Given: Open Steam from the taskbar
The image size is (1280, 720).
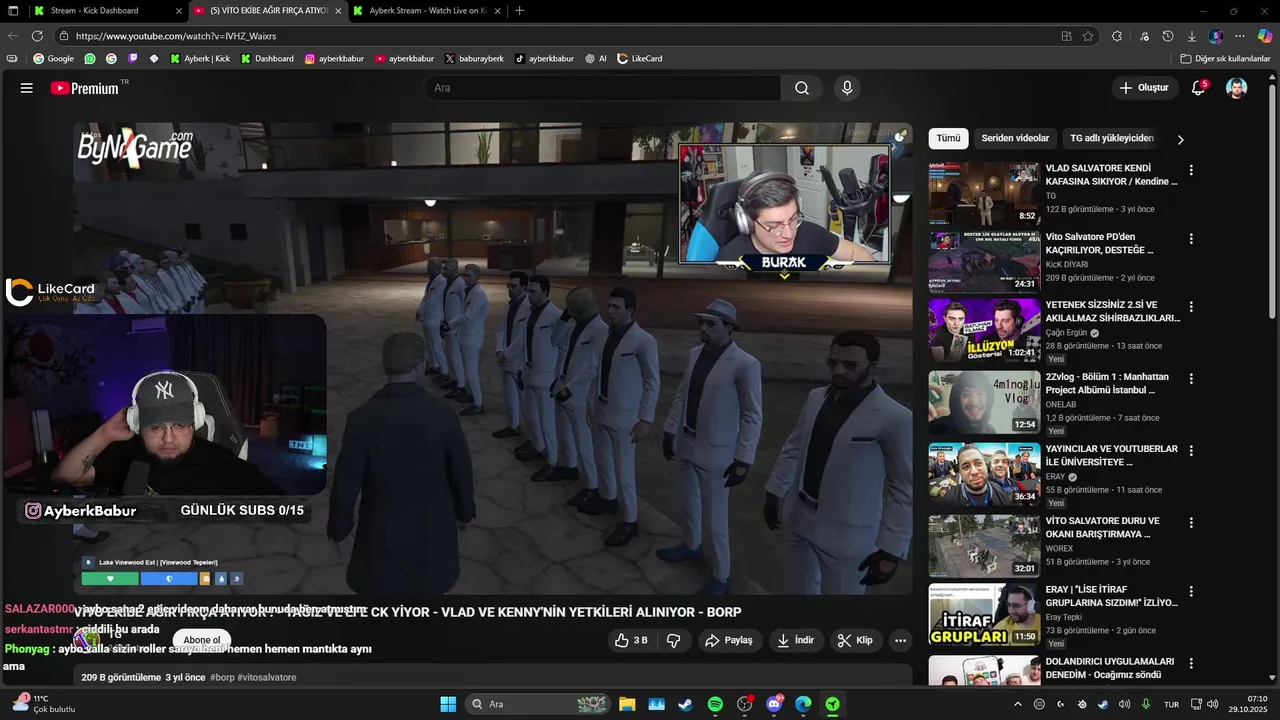Looking at the screenshot, I should pos(685,704).
